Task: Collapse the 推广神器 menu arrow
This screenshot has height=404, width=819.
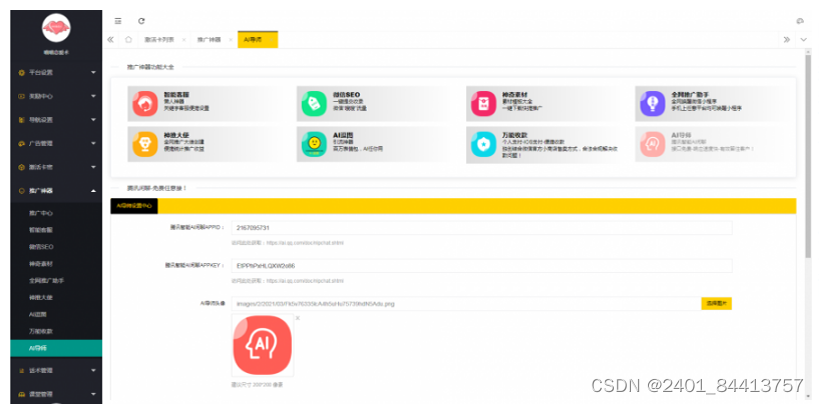Action: pyautogui.click(x=93, y=191)
